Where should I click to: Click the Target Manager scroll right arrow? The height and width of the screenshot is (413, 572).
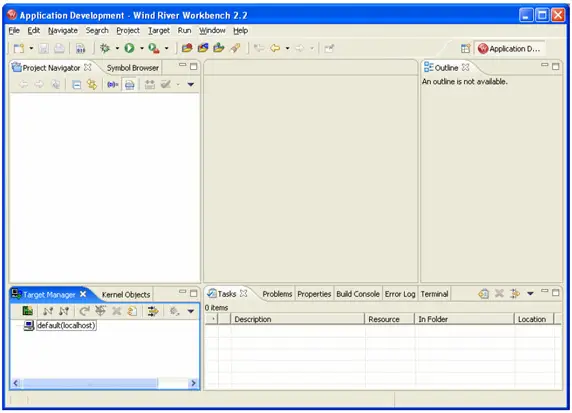pyautogui.click(x=193, y=383)
